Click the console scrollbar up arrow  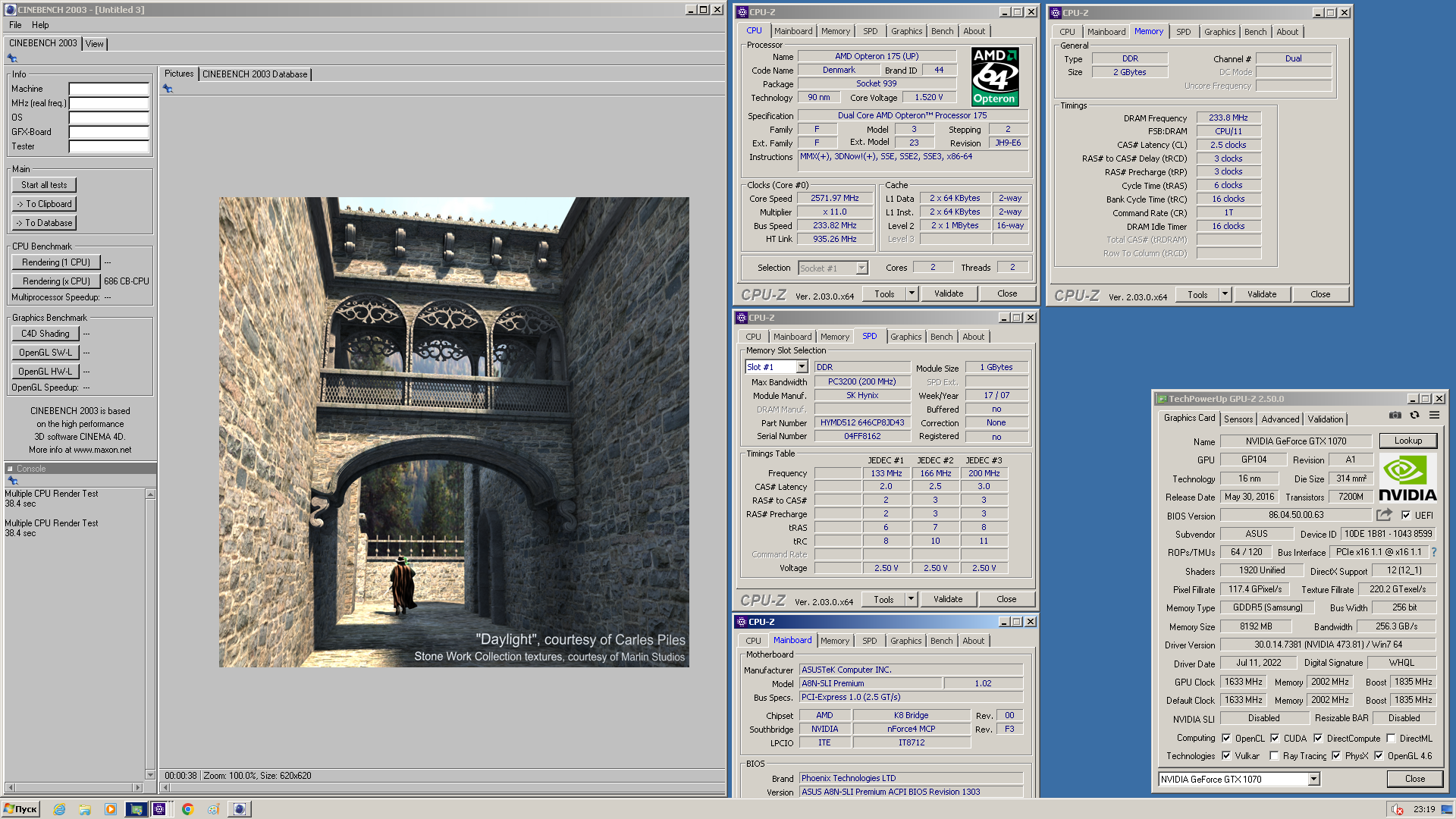(150, 494)
